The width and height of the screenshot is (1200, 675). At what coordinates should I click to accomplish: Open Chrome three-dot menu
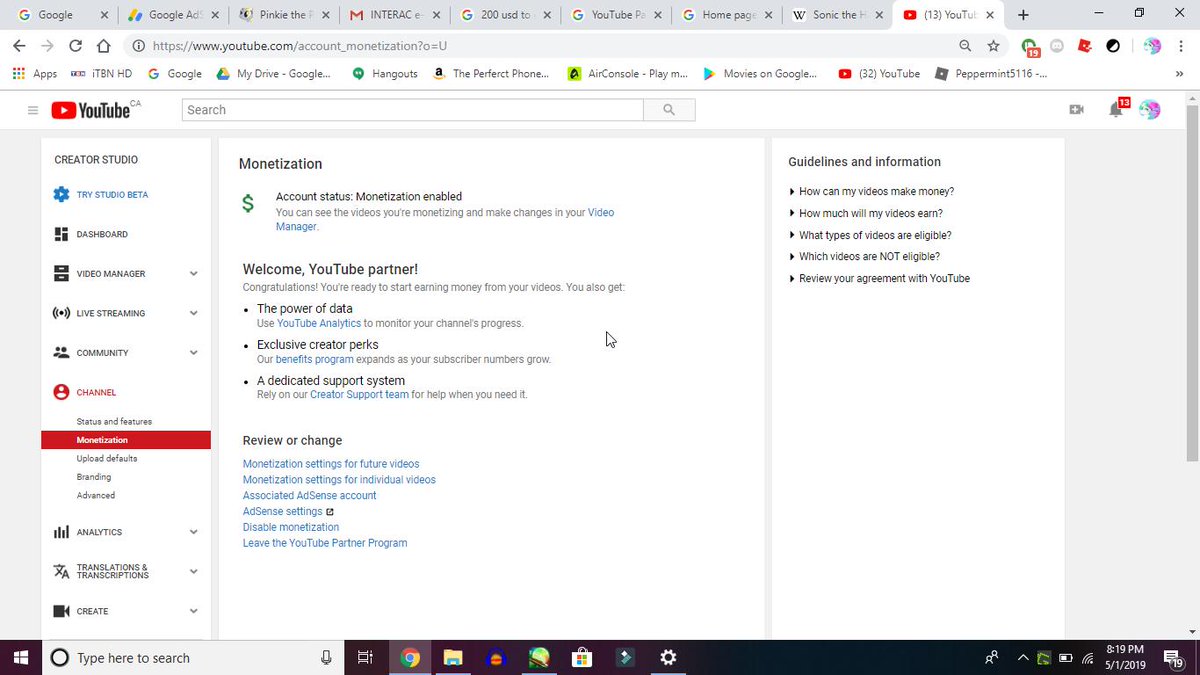[x=1181, y=46]
